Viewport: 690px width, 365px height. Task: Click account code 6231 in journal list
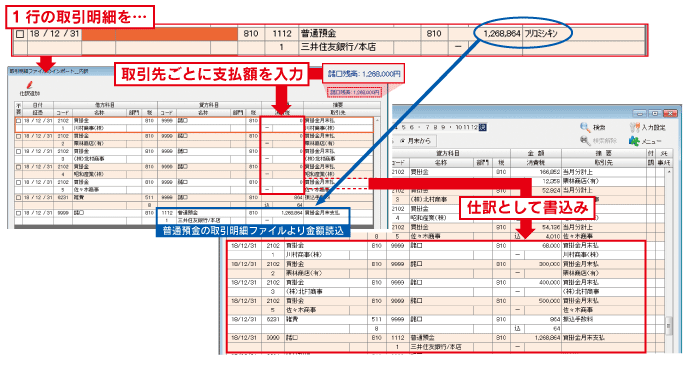click(x=273, y=319)
